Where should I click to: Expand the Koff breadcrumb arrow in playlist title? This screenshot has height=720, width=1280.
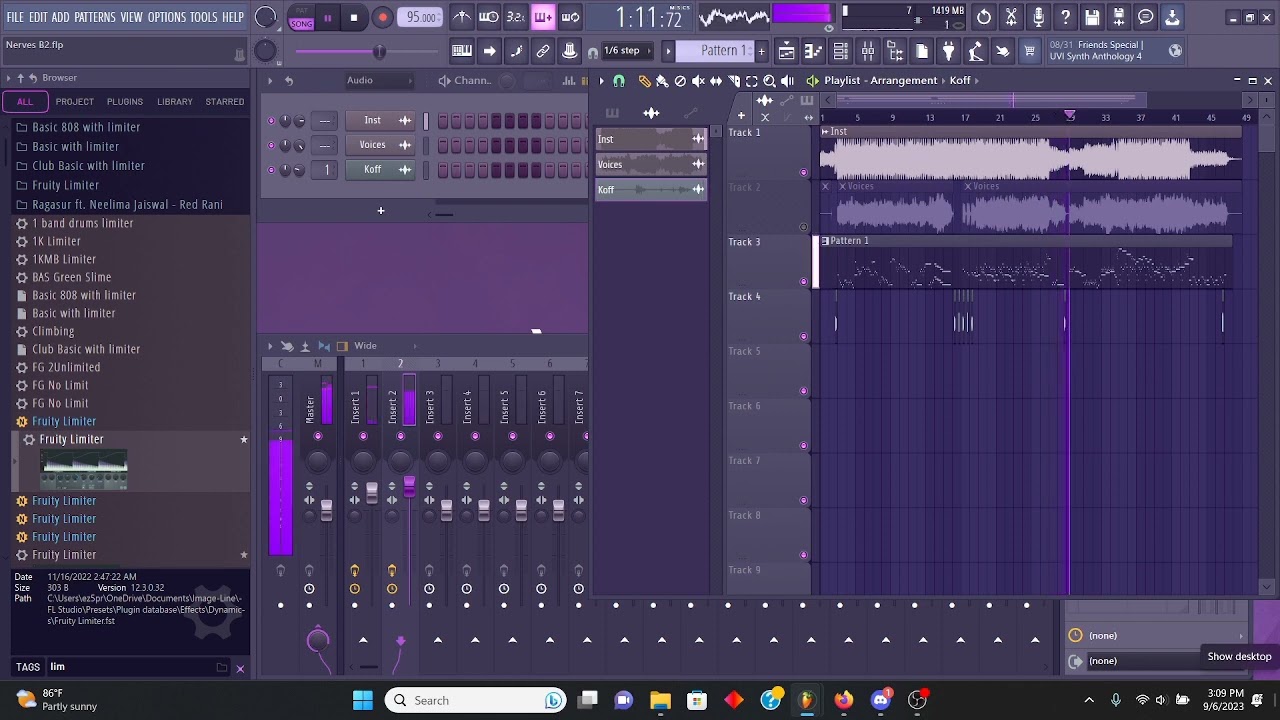pos(978,81)
